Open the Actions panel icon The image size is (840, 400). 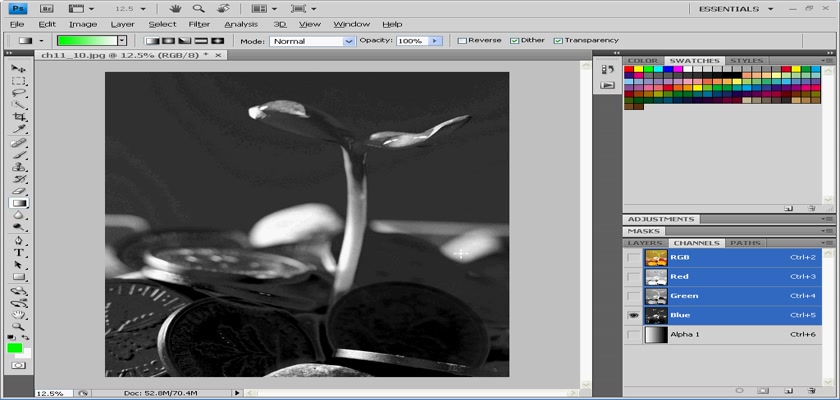click(x=607, y=85)
